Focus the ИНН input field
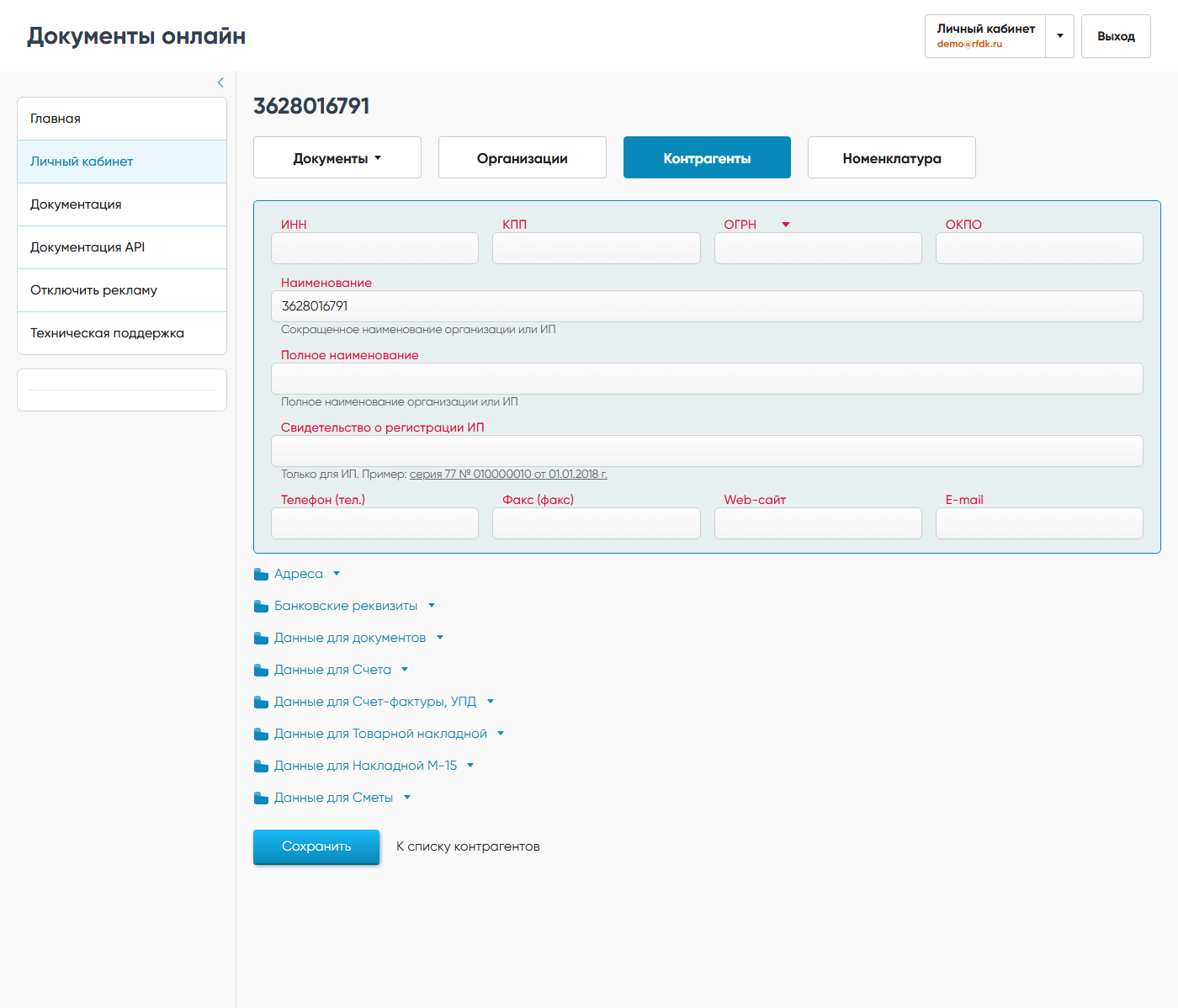1178x1008 pixels. (374, 248)
